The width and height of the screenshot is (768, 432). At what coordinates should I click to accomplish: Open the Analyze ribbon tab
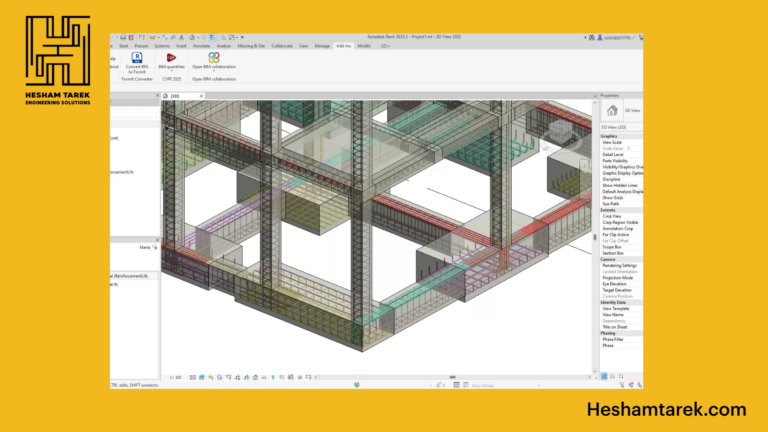coord(224,46)
